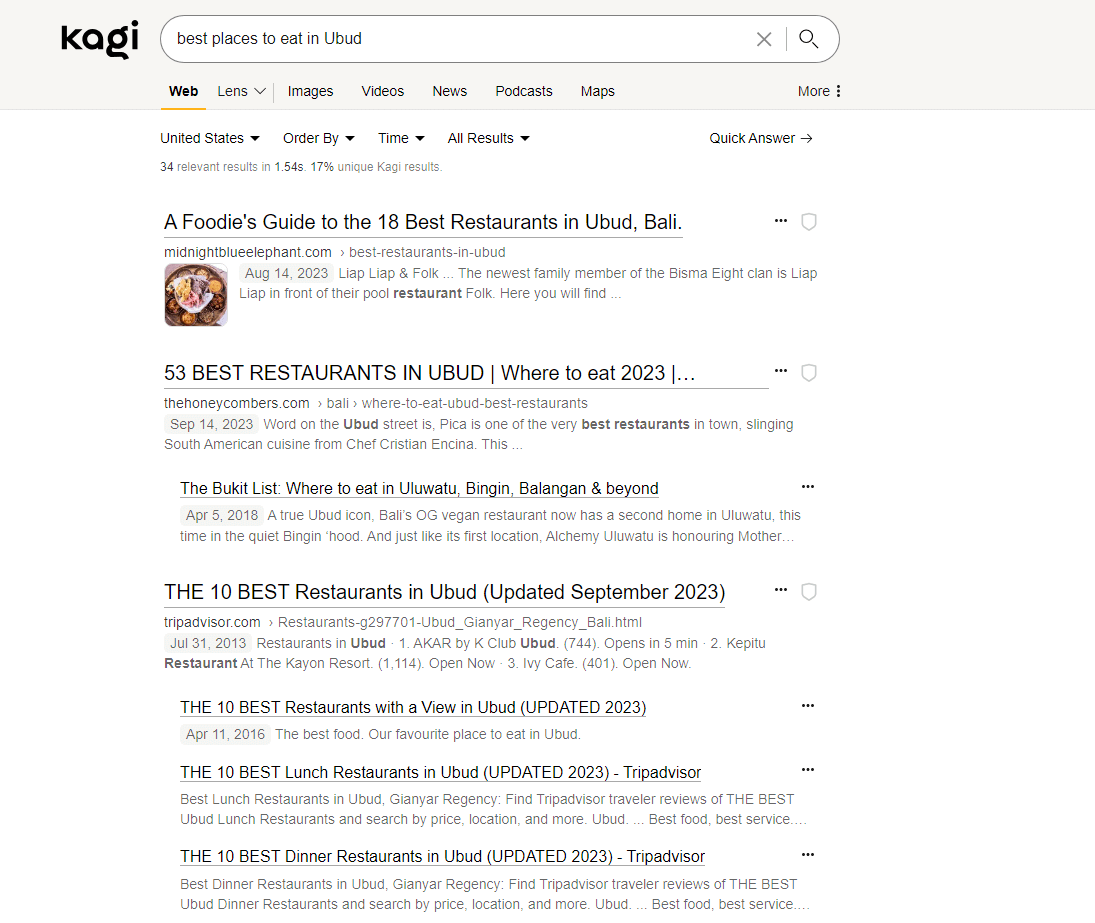Open the More menu
The height and width of the screenshot is (923, 1095).
[x=819, y=91]
